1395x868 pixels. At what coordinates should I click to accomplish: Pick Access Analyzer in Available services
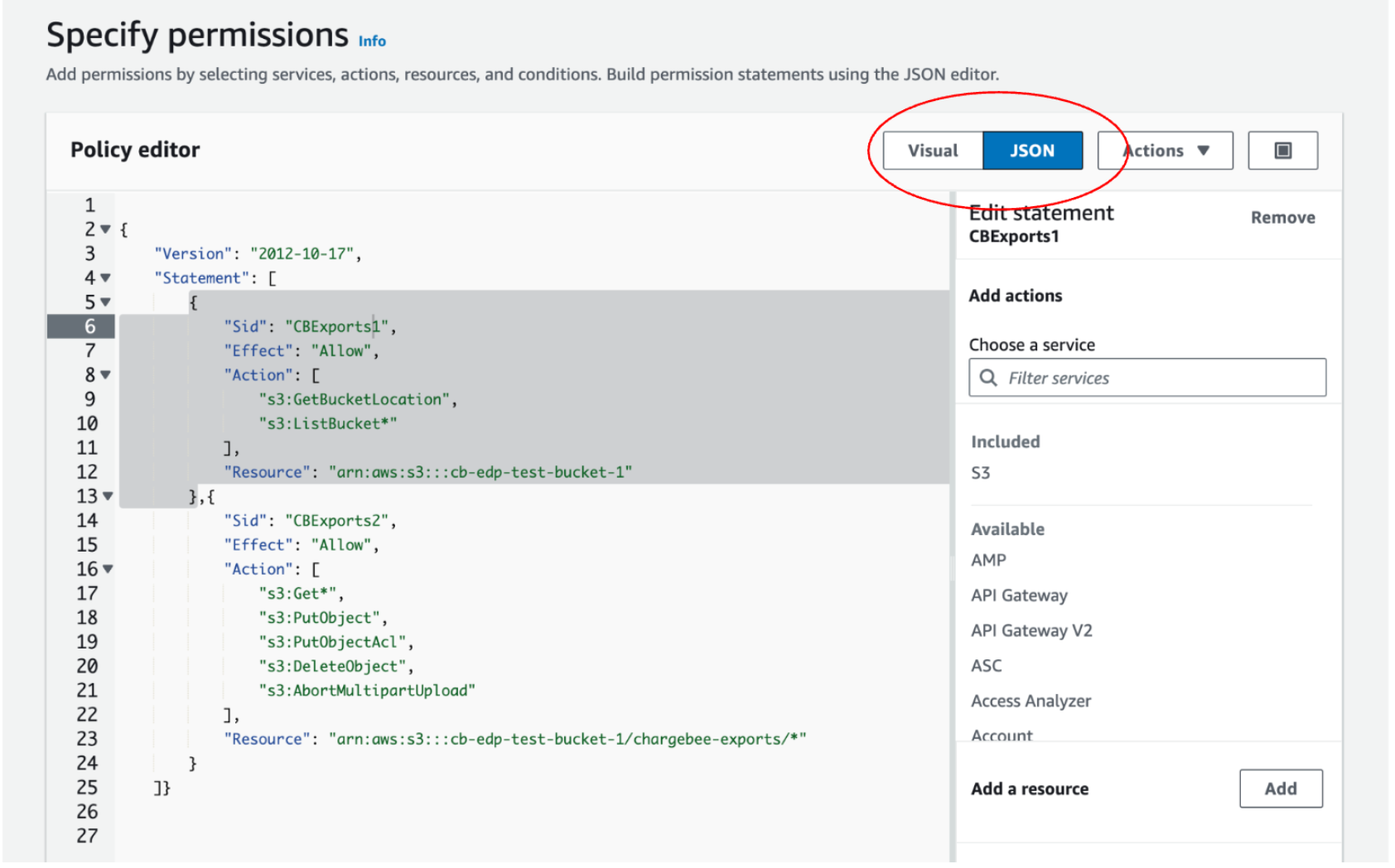pos(1031,702)
